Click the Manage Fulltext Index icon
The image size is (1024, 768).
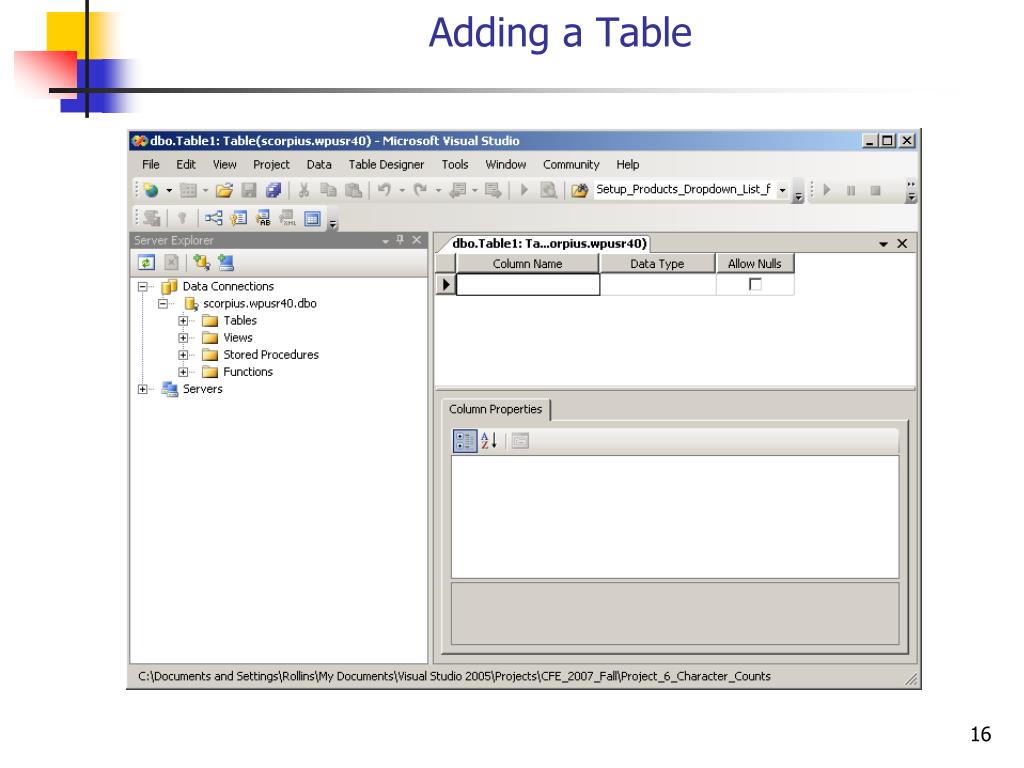point(263,218)
